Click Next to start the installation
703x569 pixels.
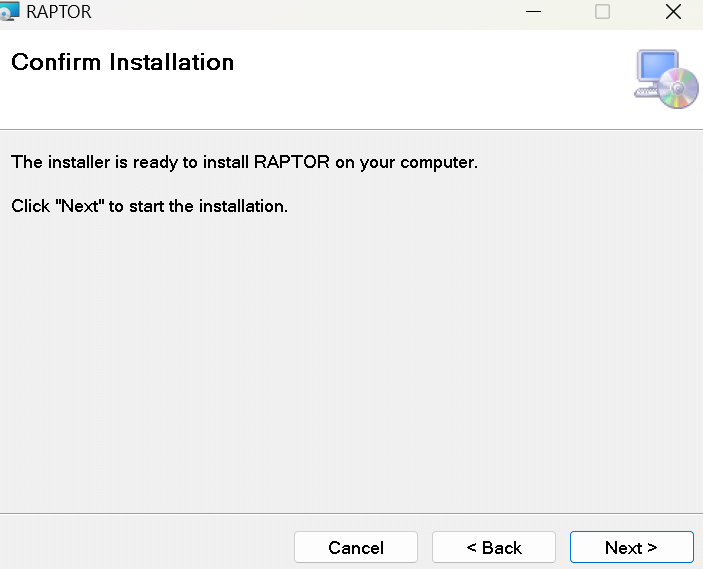[632, 547]
